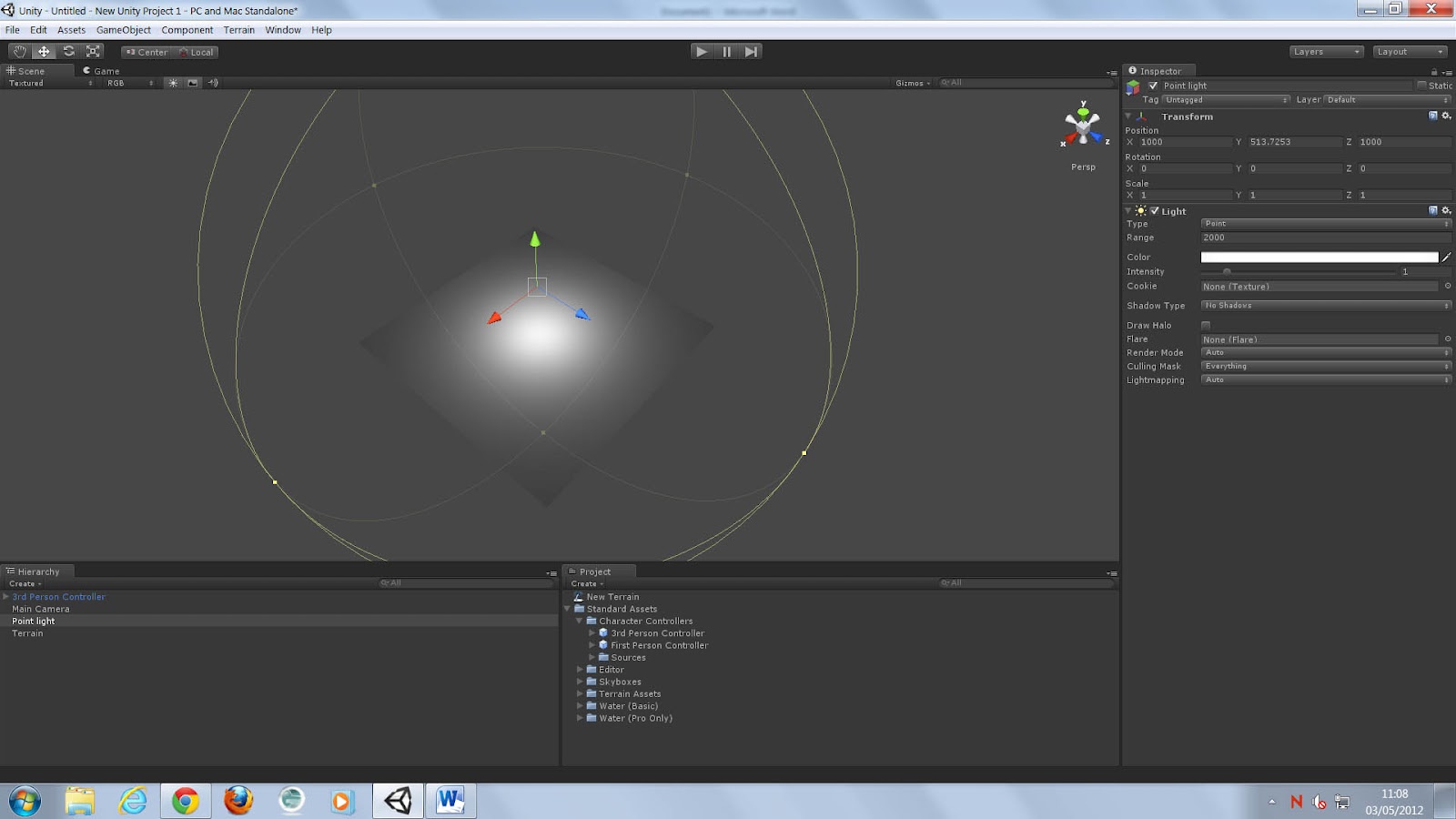This screenshot has height=819, width=1456.
Task: Toggle scene audio in the Scene view
Action: coord(211,83)
